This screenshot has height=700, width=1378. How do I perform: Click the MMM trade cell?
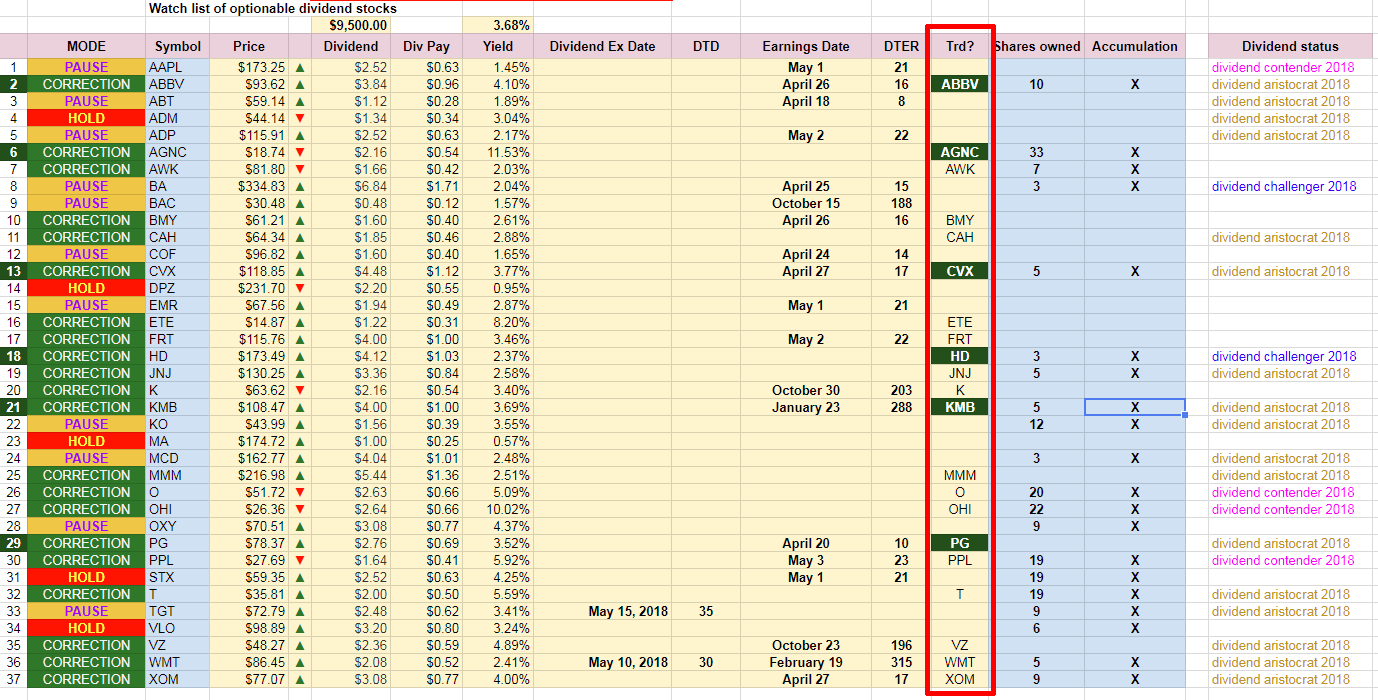coord(960,475)
